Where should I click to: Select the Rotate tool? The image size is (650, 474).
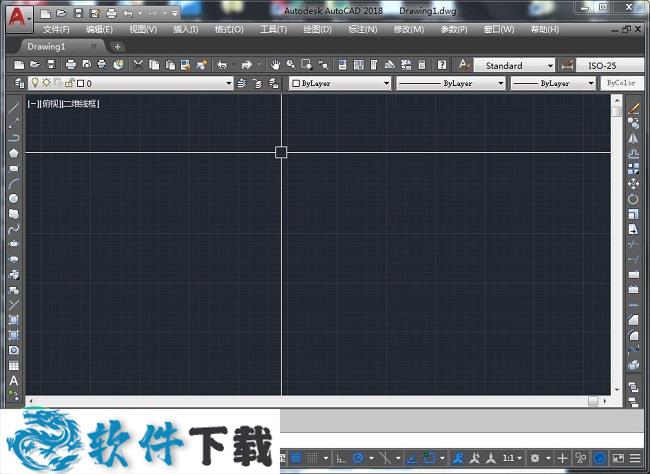(633, 199)
